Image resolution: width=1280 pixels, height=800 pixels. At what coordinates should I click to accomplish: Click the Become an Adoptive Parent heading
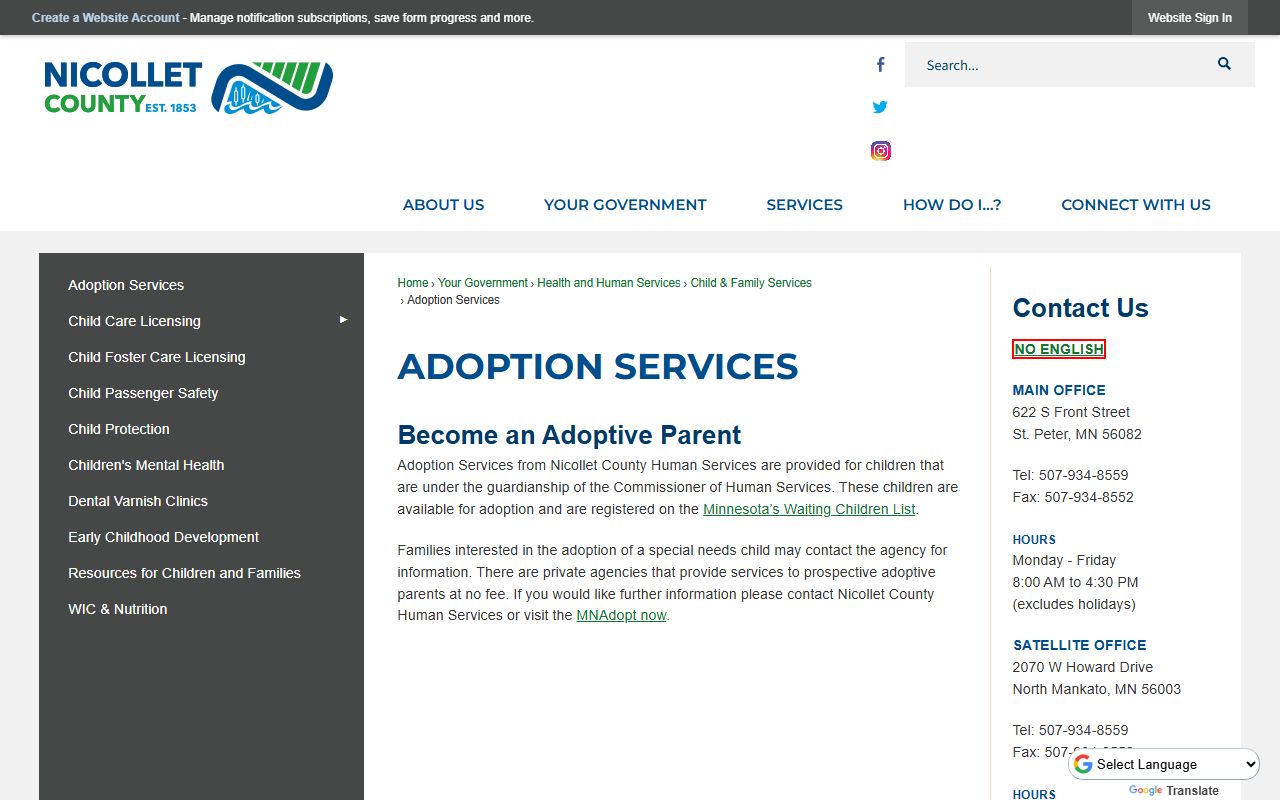click(x=569, y=435)
